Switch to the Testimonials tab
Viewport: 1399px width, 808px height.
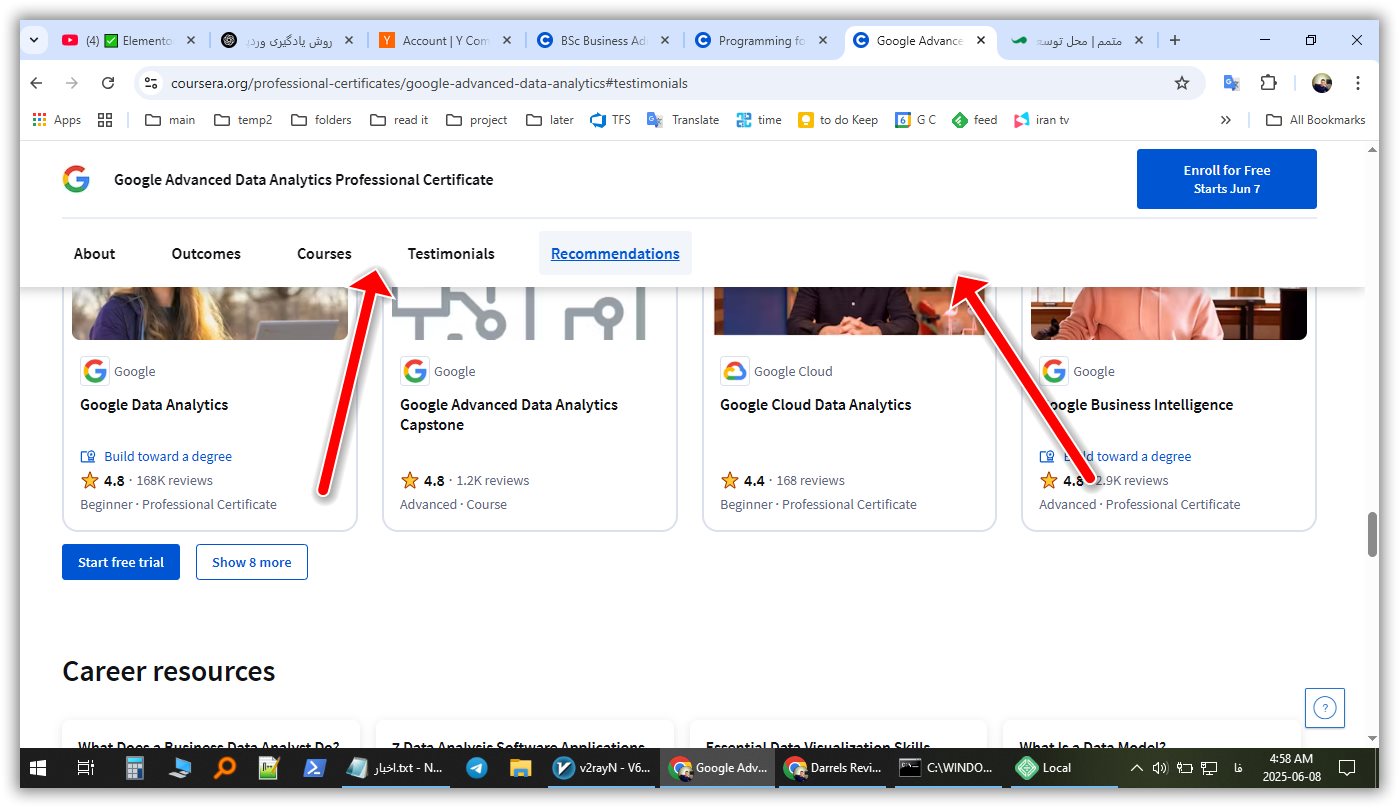[451, 253]
